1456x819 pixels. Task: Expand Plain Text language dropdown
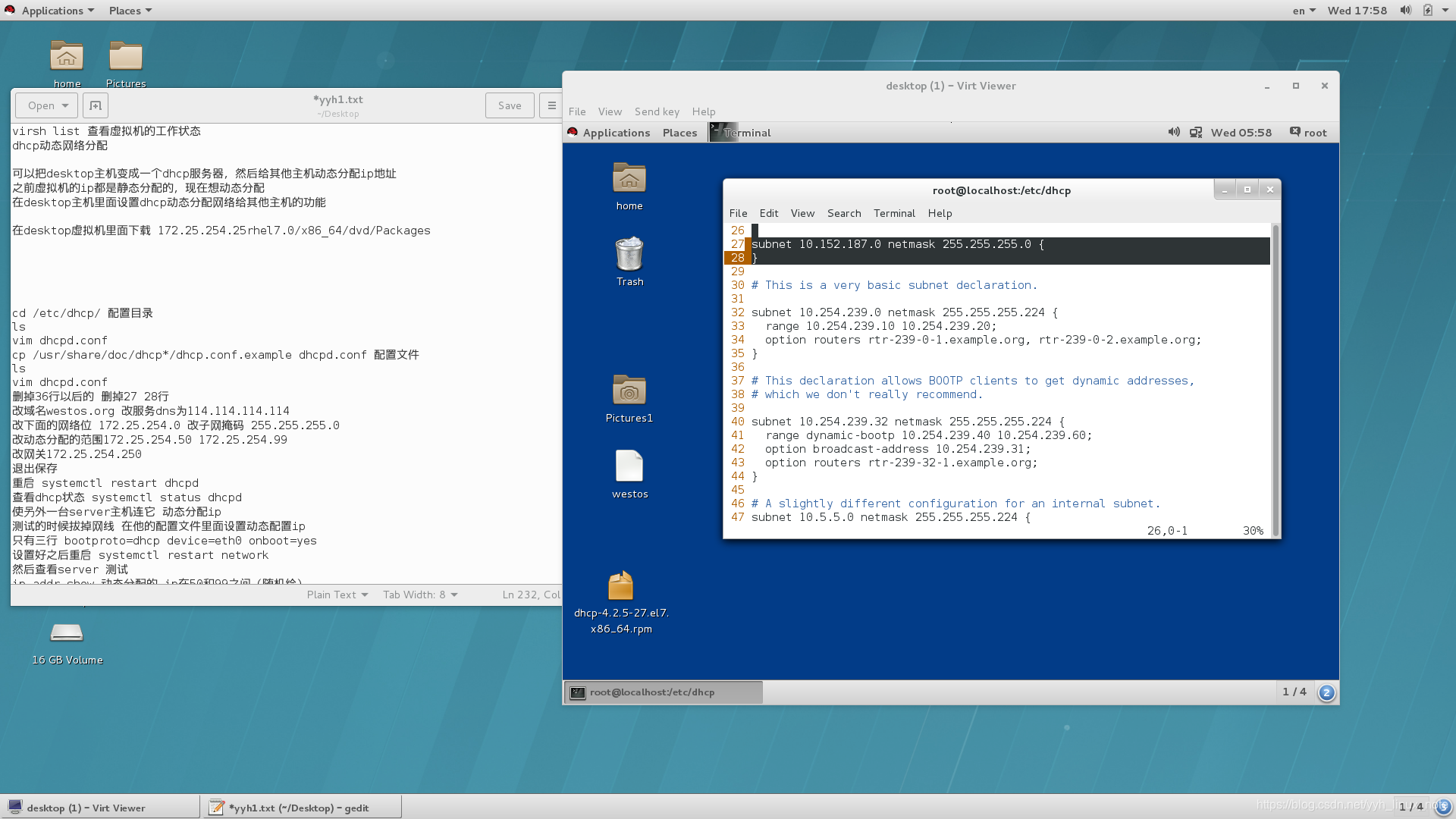click(x=337, y=595)
